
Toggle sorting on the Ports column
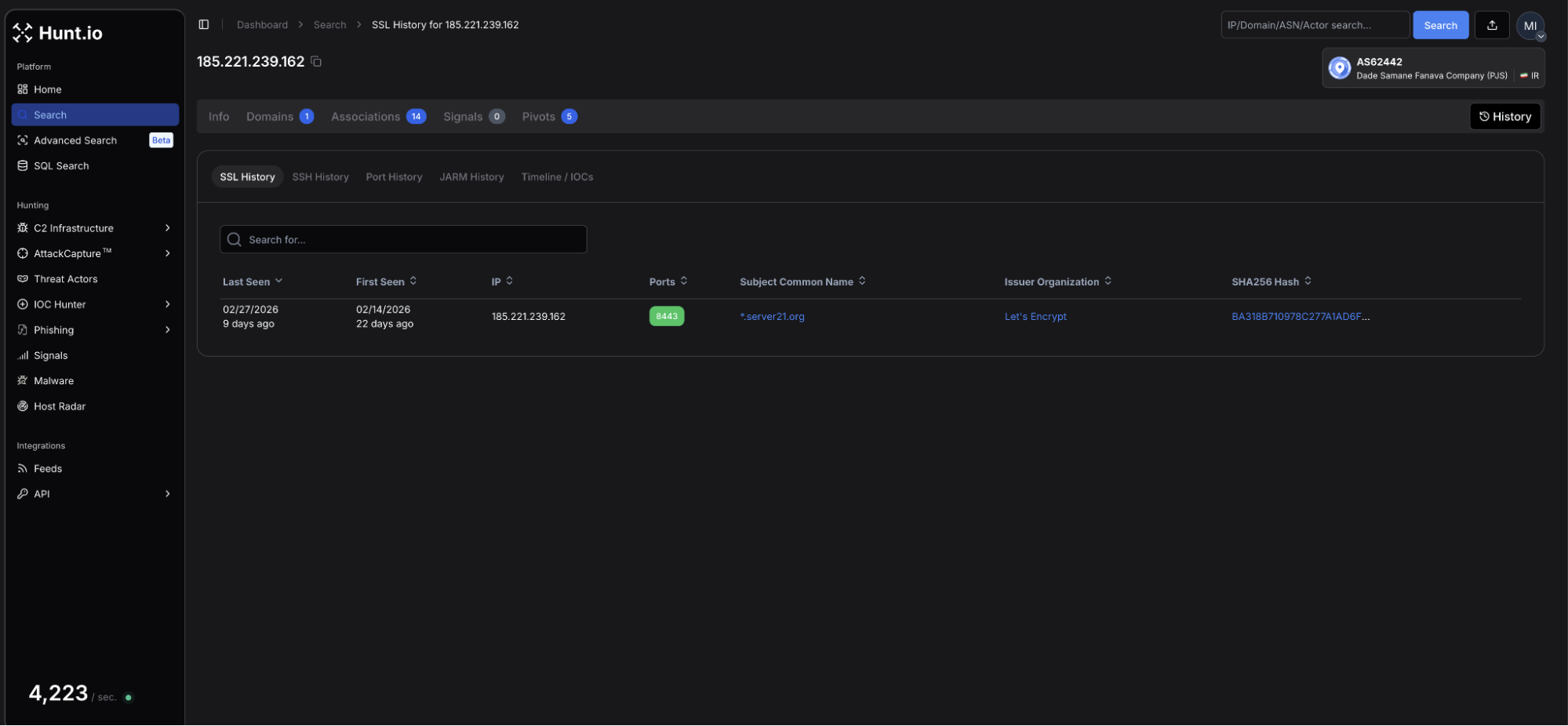[683, 281]
